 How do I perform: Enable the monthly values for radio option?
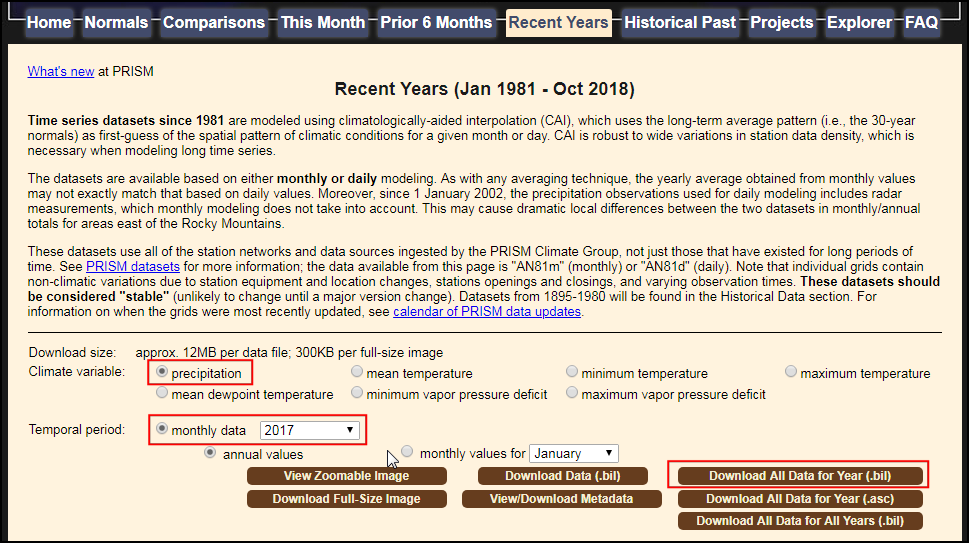tap(407, 451)
